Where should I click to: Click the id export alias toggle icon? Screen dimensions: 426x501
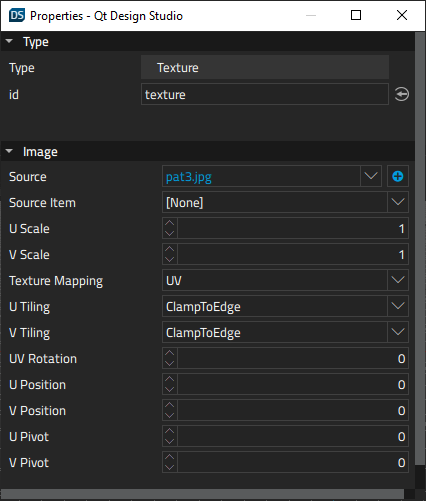point(401,94)
